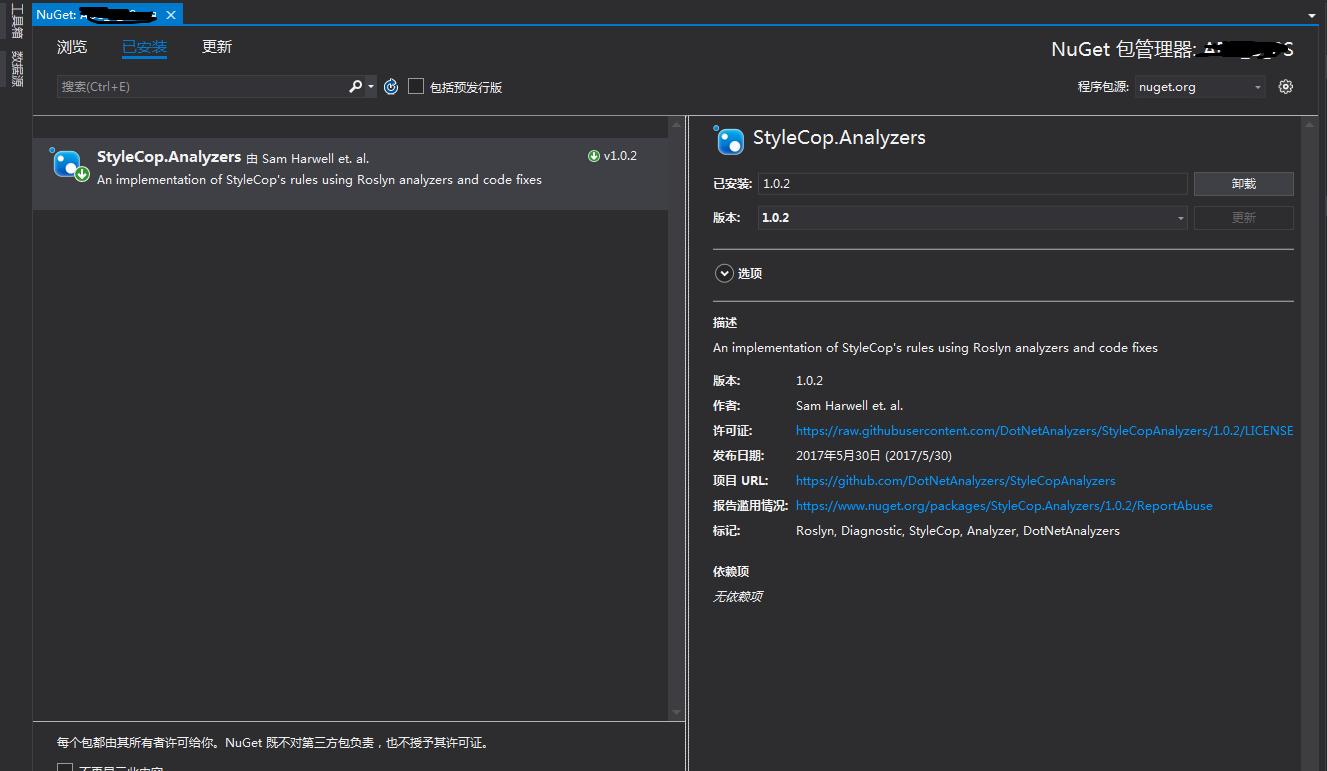Click the 无依赖项 no dependencies text
The width and height of the screenshot is (1327, 771).
click(738, 597)
